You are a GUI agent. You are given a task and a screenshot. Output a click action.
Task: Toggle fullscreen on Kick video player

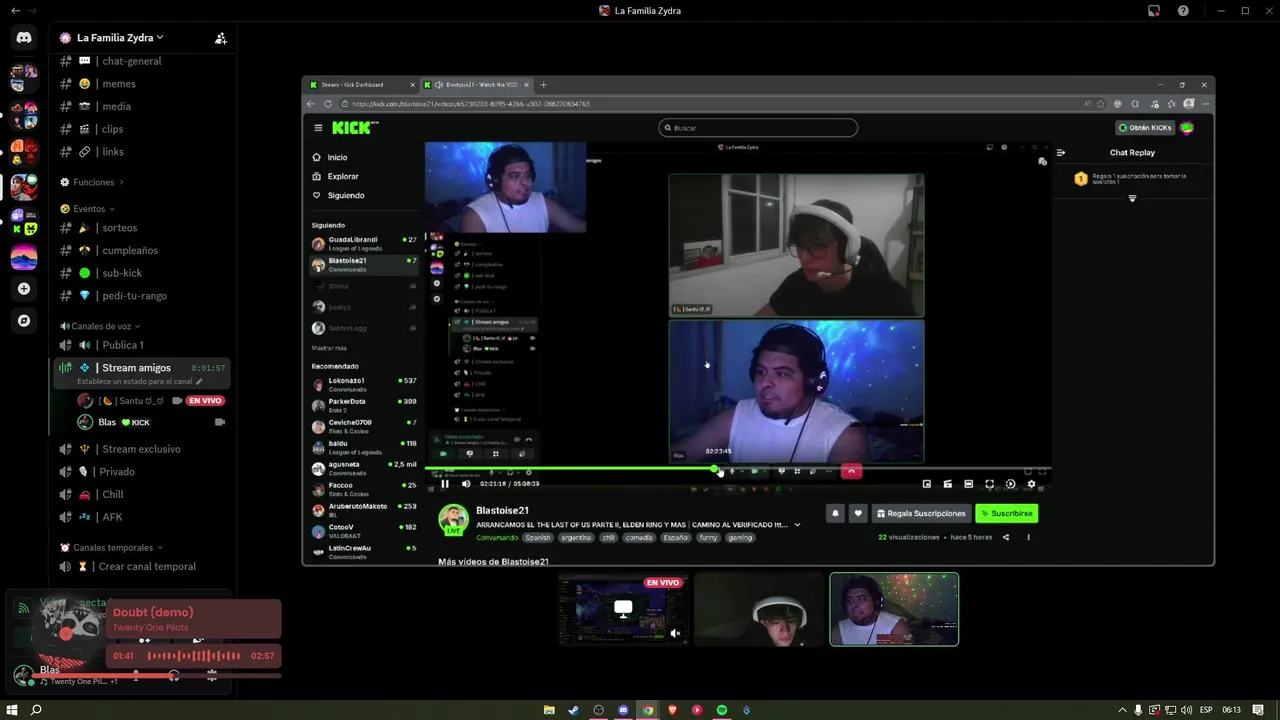pyautogui.click(x=989, y=484)
